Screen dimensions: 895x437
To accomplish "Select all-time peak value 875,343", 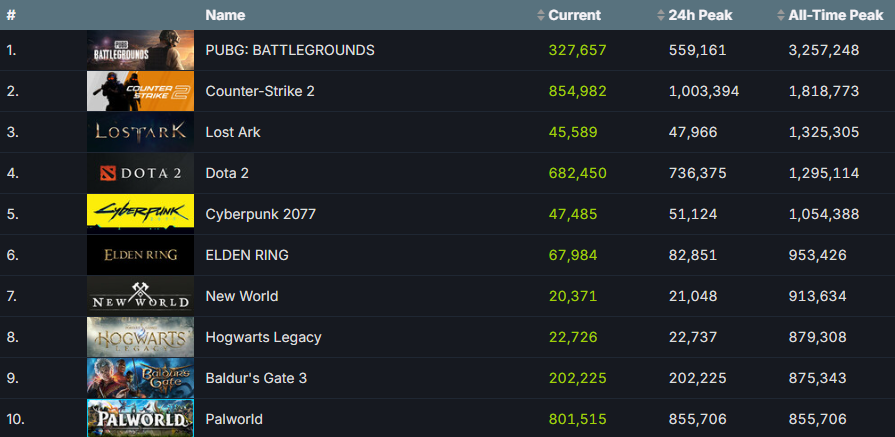I will [817, 379].
